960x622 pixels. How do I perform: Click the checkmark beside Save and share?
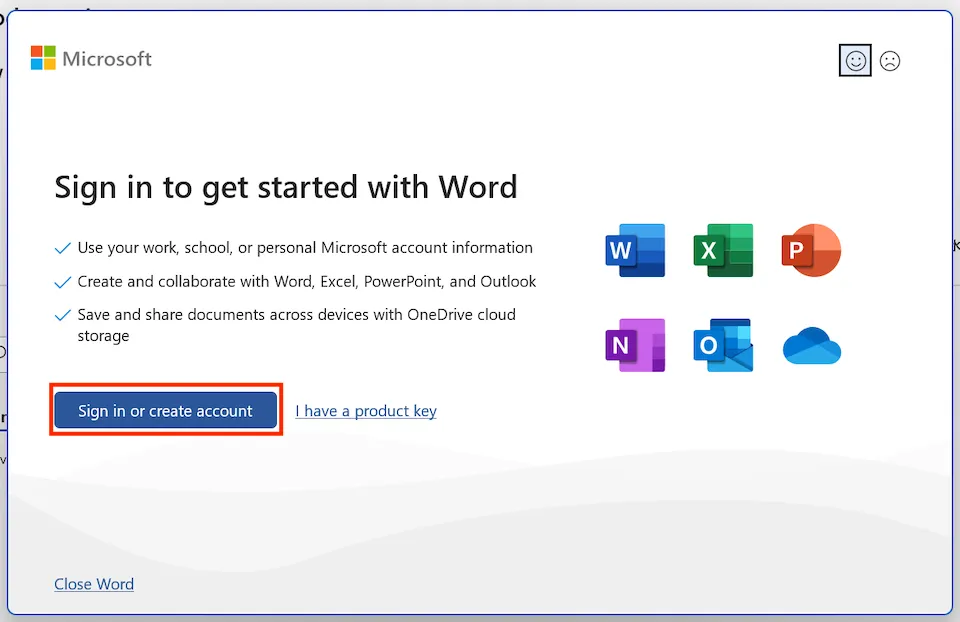click(63, 315)
